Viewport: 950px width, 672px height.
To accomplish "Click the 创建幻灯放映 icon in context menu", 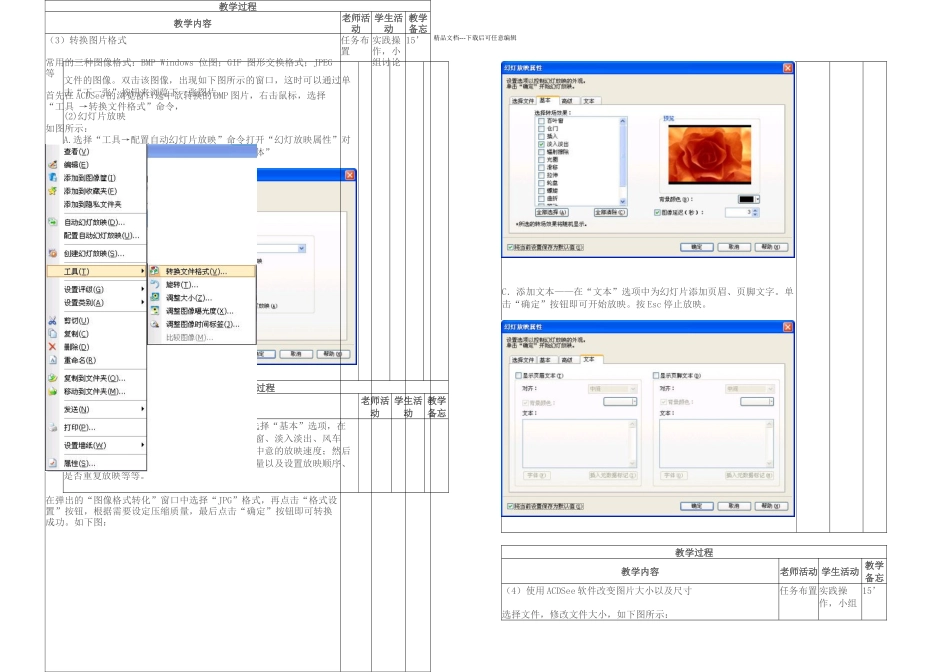I will 53,253.
